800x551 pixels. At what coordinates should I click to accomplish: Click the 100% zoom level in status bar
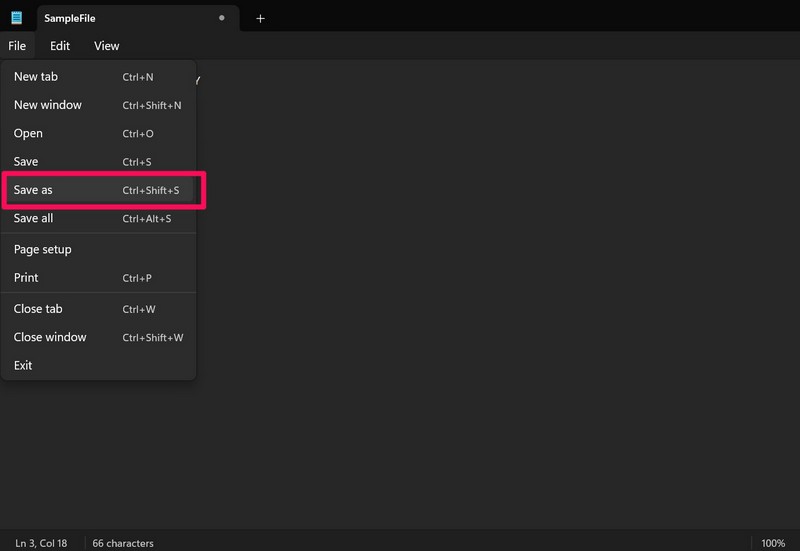pos(772,543)
